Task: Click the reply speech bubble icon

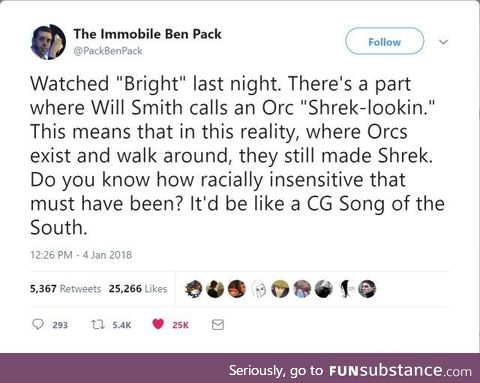Action: coord(38,324)
